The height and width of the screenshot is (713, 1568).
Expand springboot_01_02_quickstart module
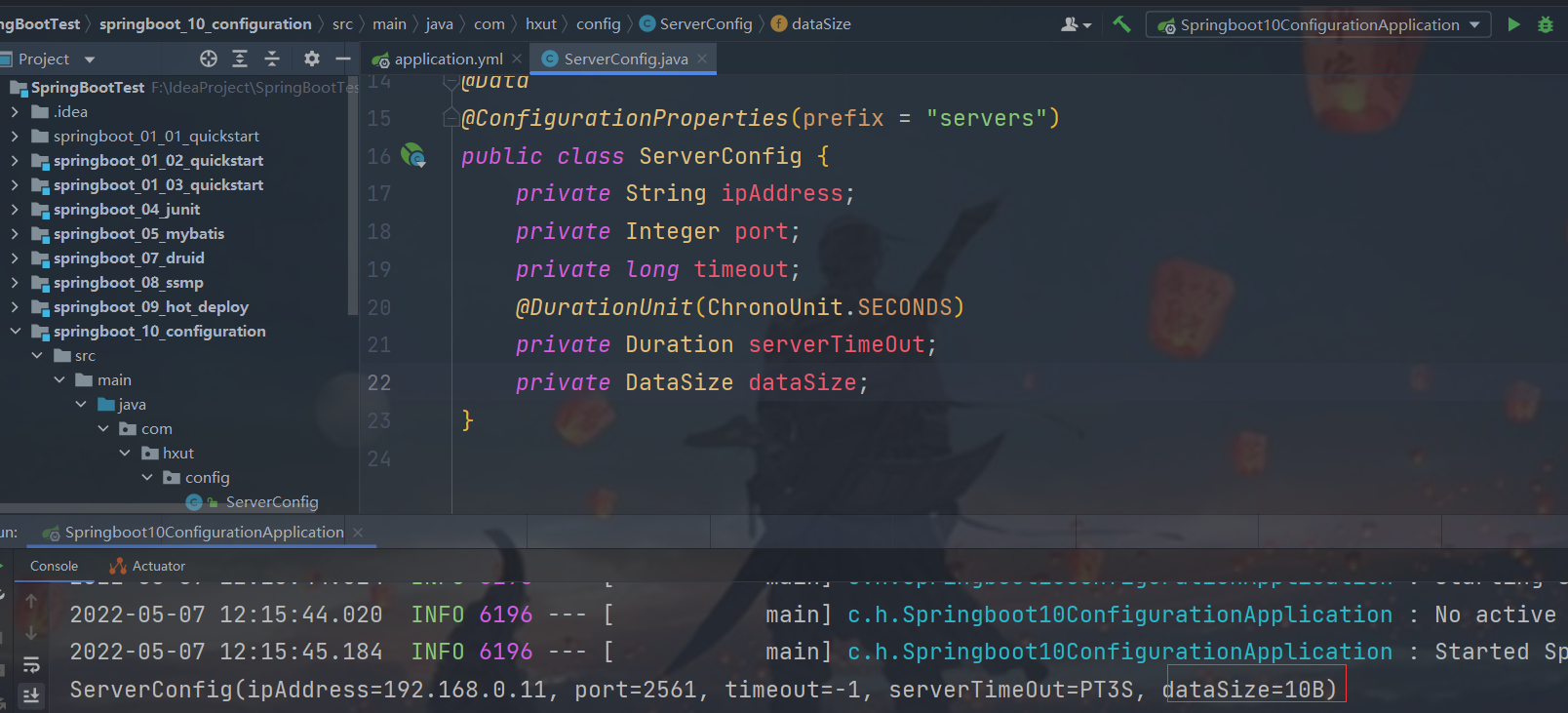pyautogui.click(x=15, y=161)
